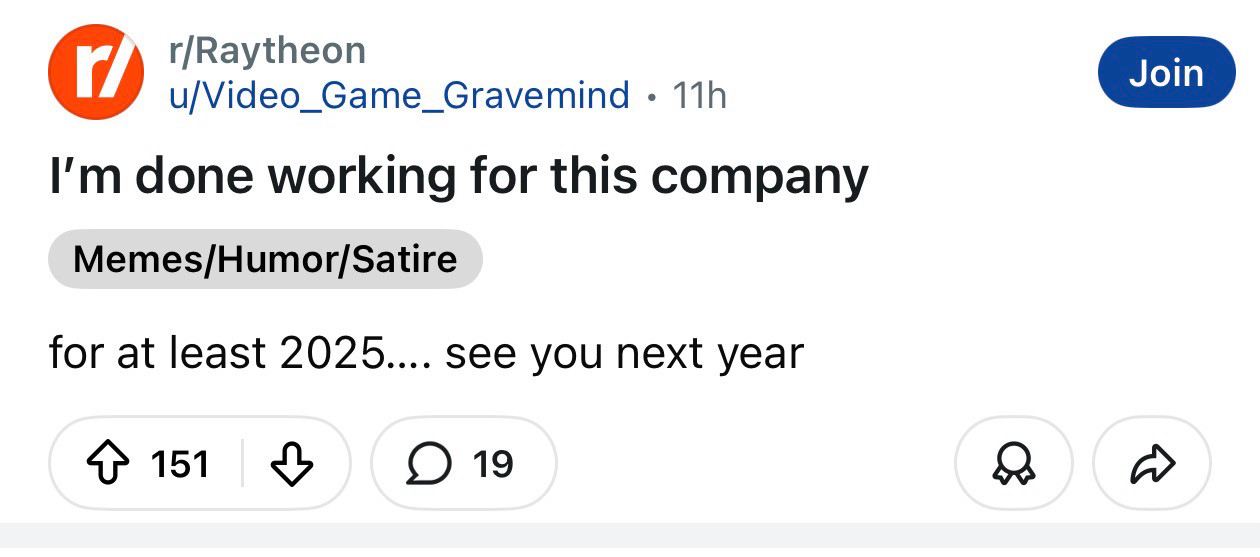Screen dimensions: 1260x557
Task: Downvote the post with the down arrow
Action: click(x=293, y=464)
